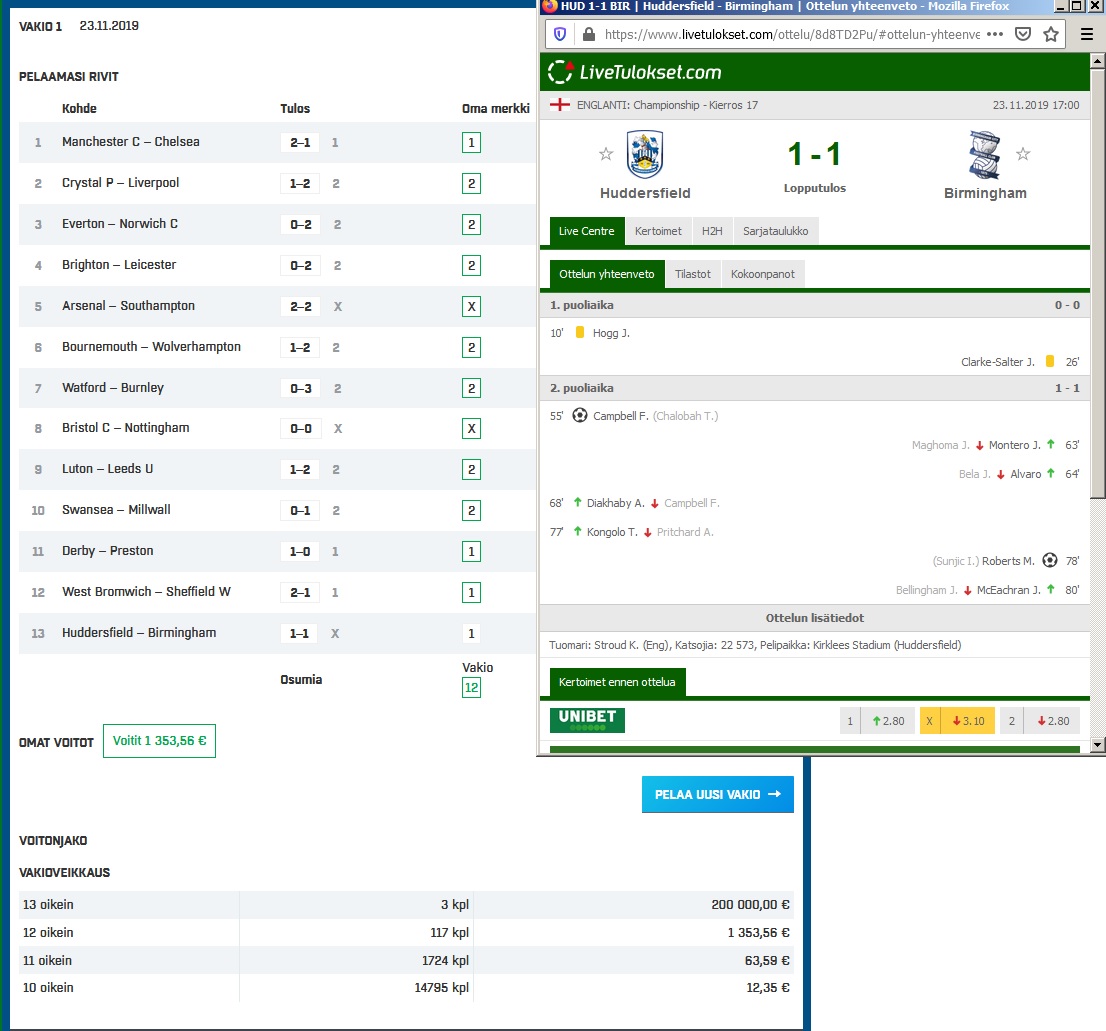1106x1031 pixels.
Task: Click the Huddersfield team crest
Action: coord(645,155)
